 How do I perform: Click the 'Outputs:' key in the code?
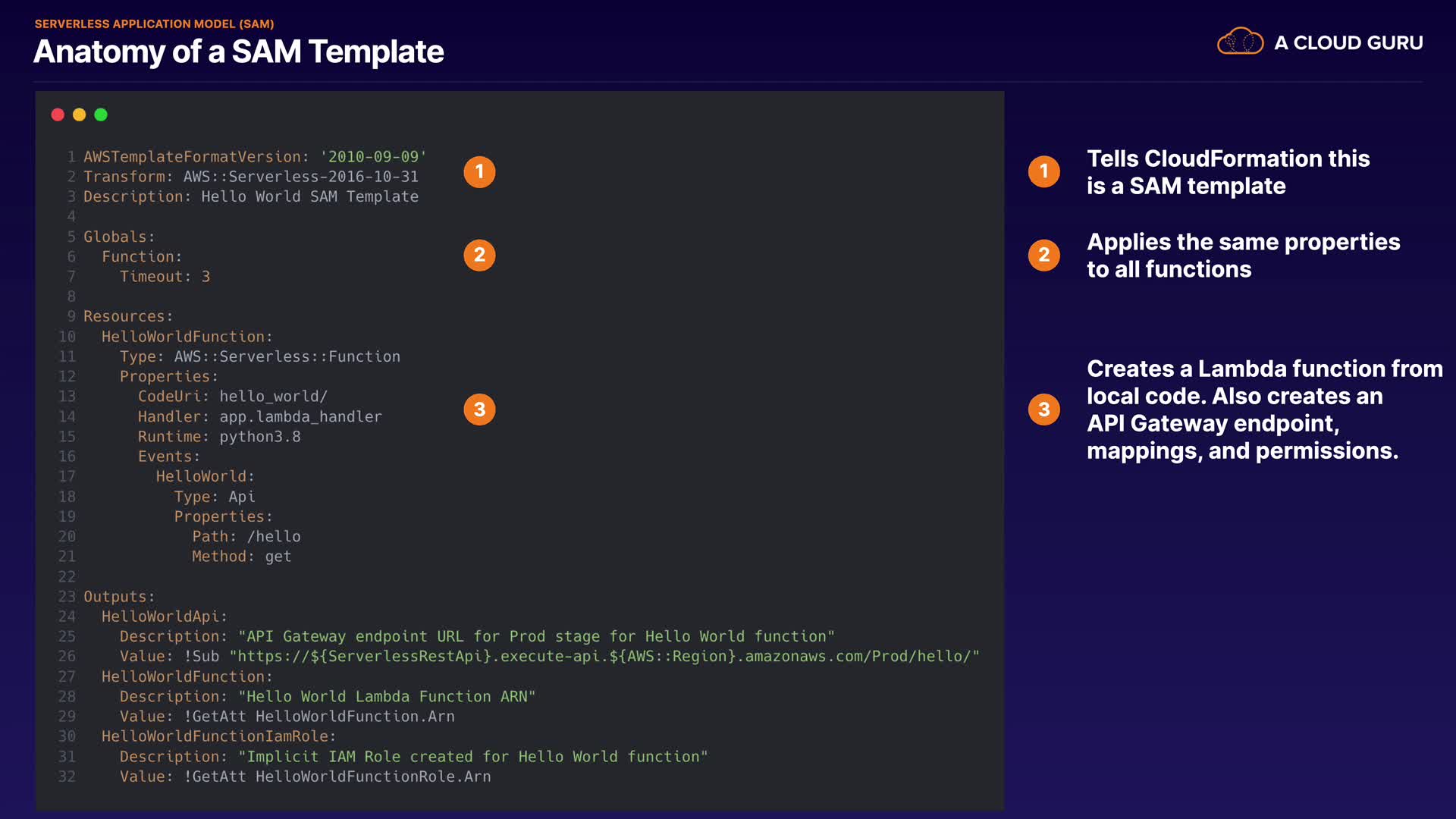(x=119, y=597)
